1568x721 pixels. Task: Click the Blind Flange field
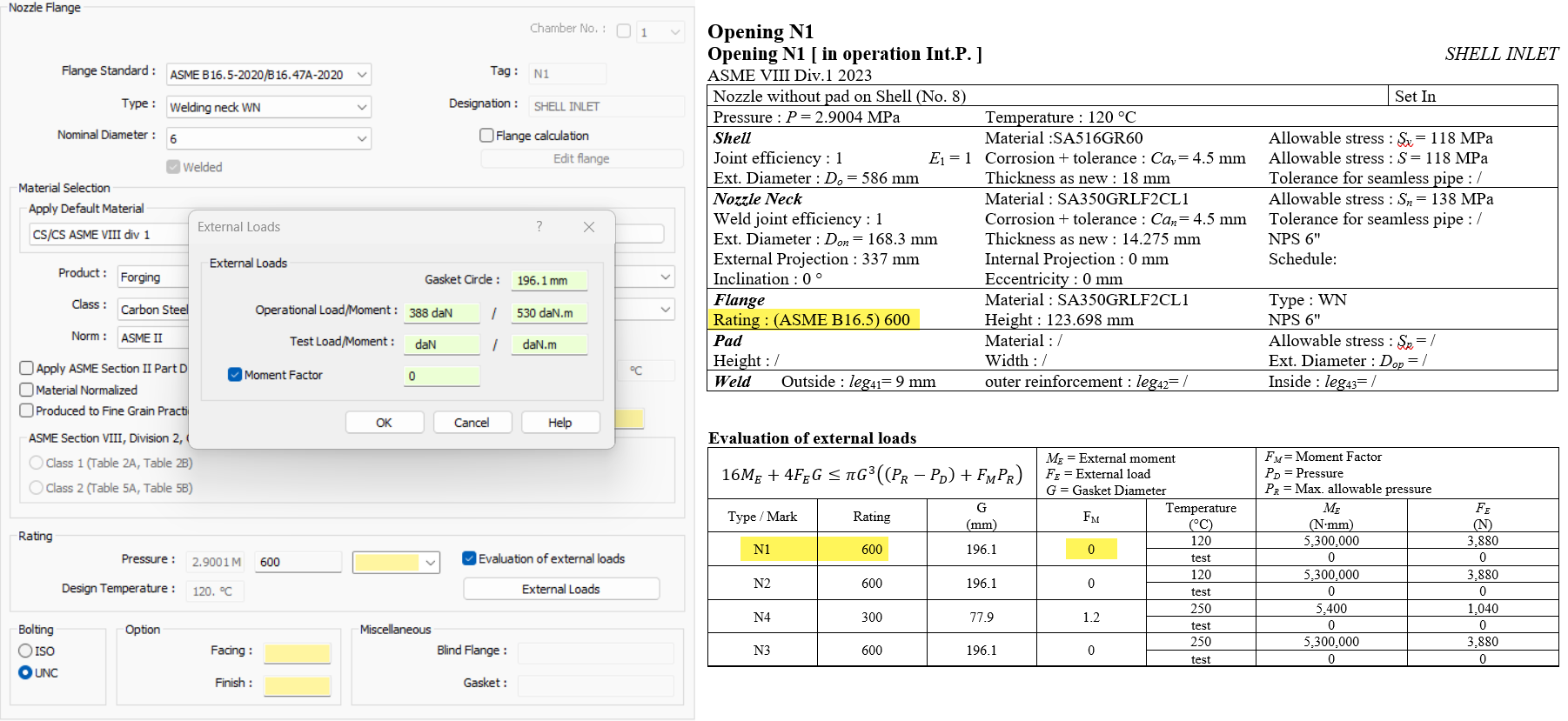[596, 653]
